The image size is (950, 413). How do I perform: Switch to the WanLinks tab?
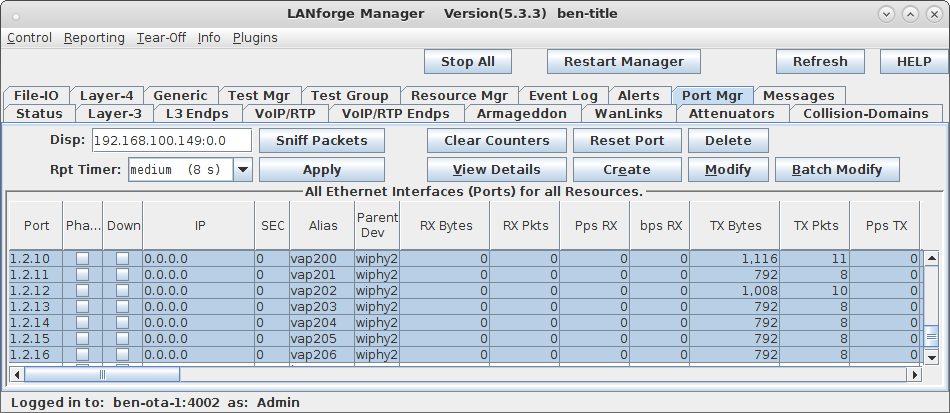click(628, 113)
